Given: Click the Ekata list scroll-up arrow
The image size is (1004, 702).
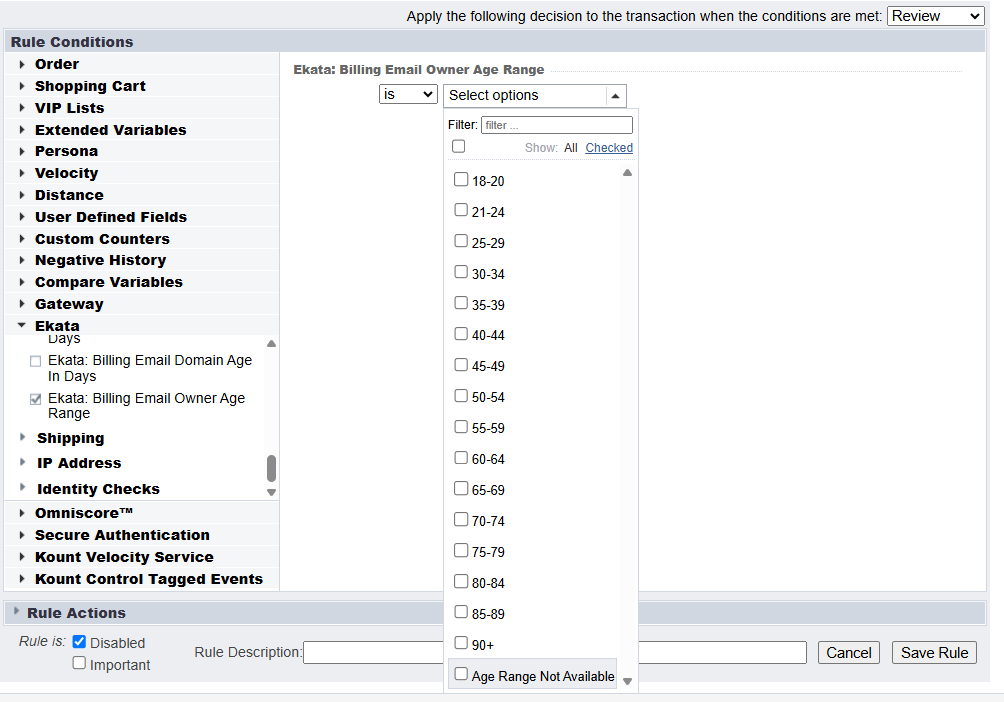Looking at the screenshot, I should click(x=271, y=344).
